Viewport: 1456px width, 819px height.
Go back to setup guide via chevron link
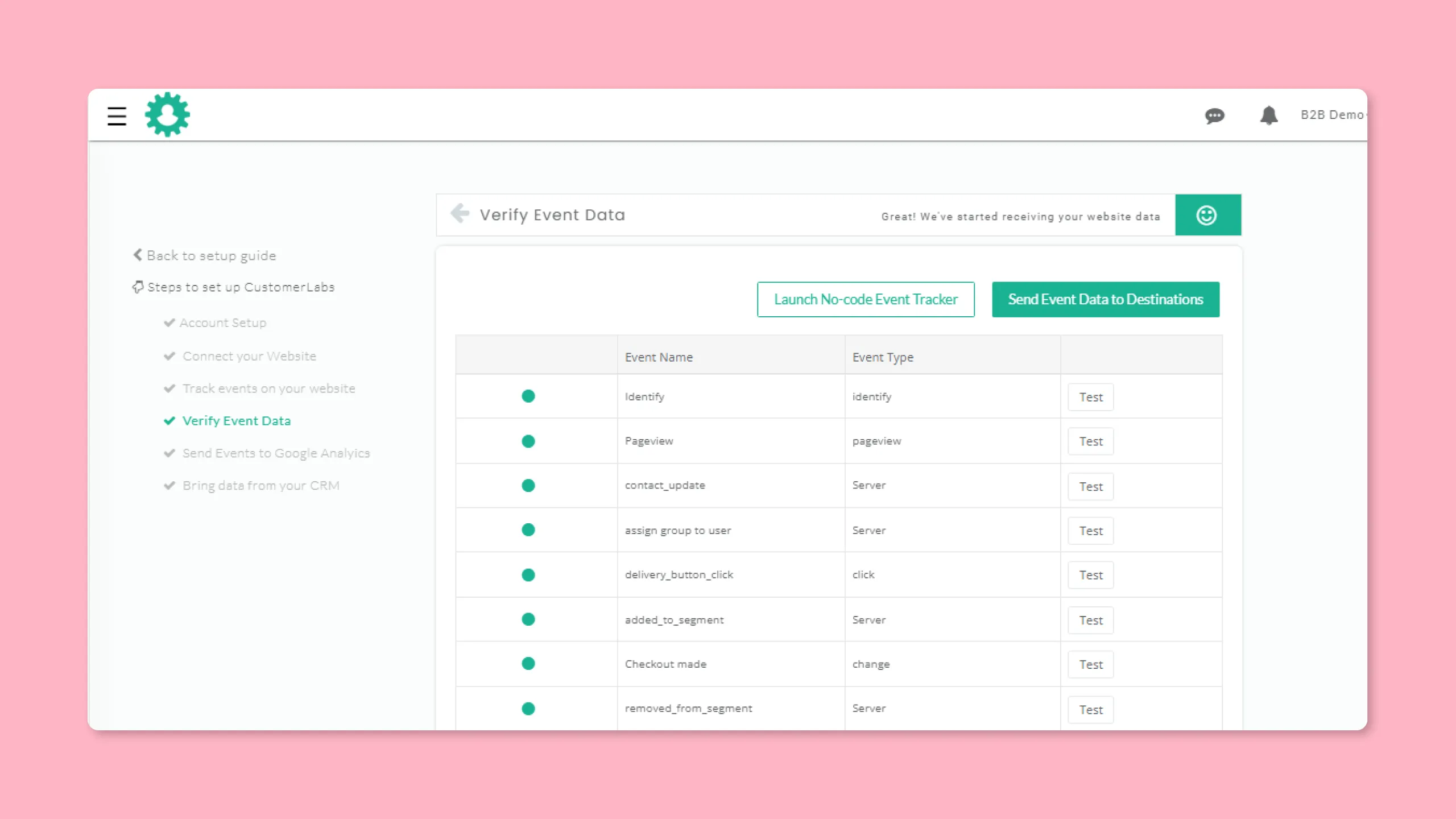point(205,256)
